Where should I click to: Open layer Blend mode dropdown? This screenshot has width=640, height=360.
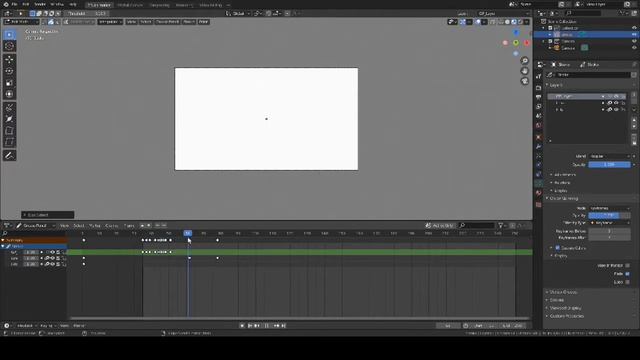coord(609,156)
